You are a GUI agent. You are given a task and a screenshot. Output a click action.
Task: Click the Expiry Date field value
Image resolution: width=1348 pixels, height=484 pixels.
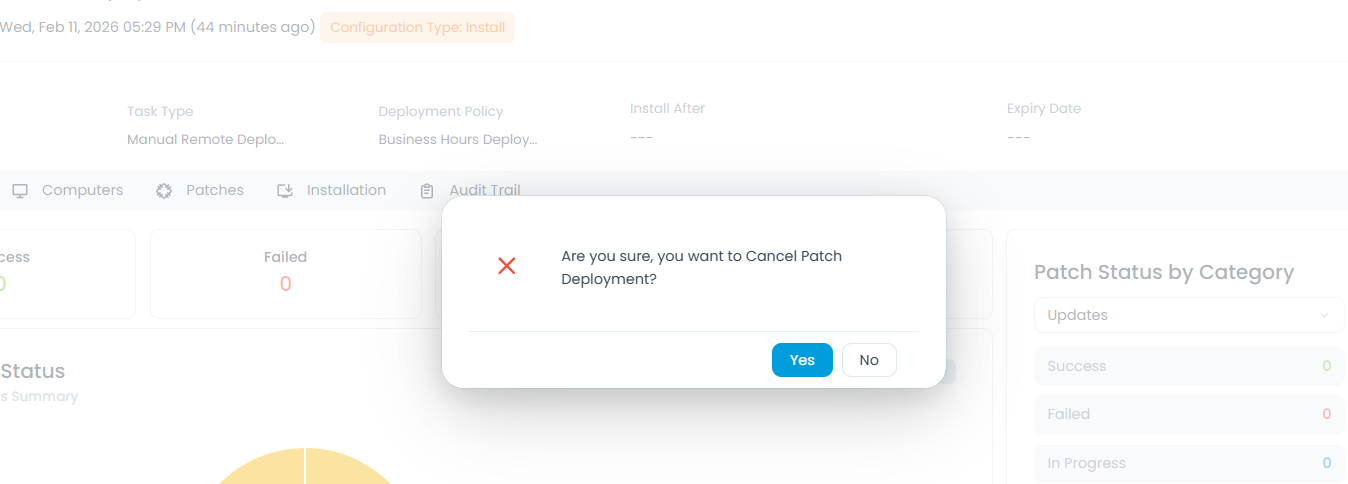pos(1018,137)
